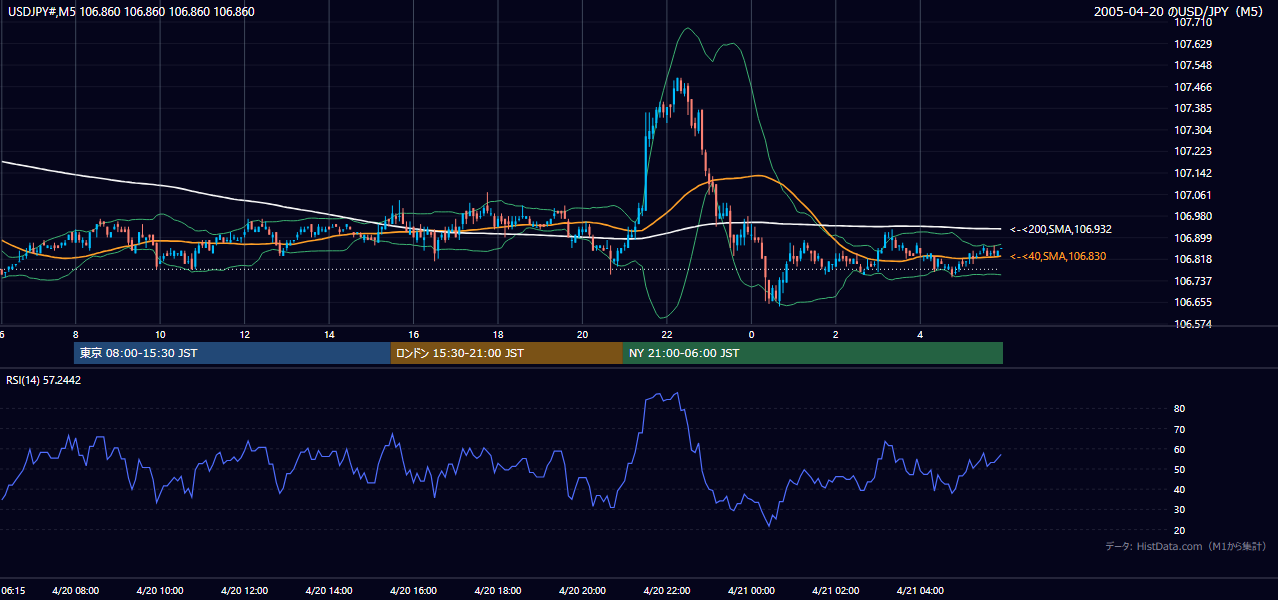Click the RSI level 70 label

coord(1180,429)
